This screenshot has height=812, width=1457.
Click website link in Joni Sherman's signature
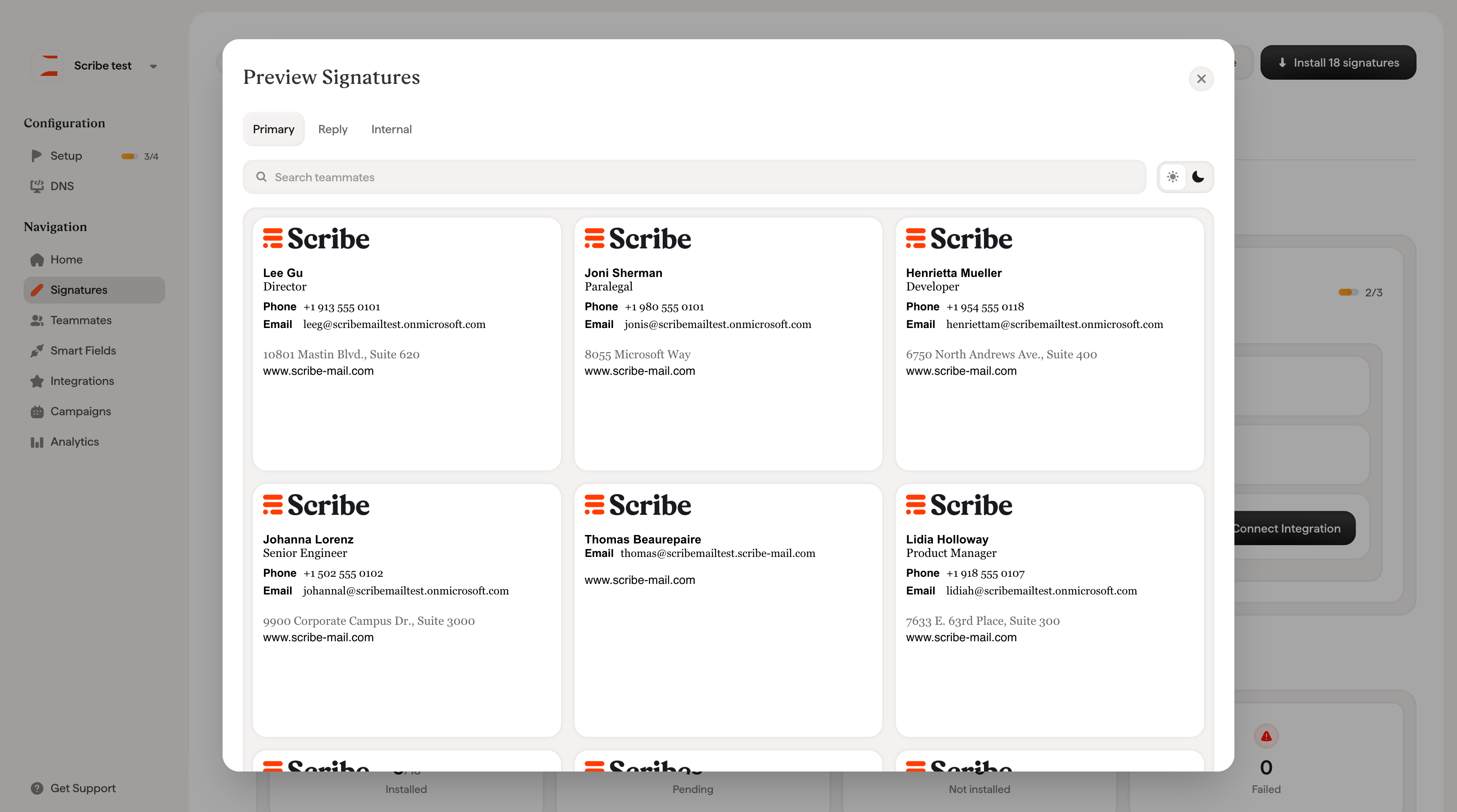click(640, 371)
